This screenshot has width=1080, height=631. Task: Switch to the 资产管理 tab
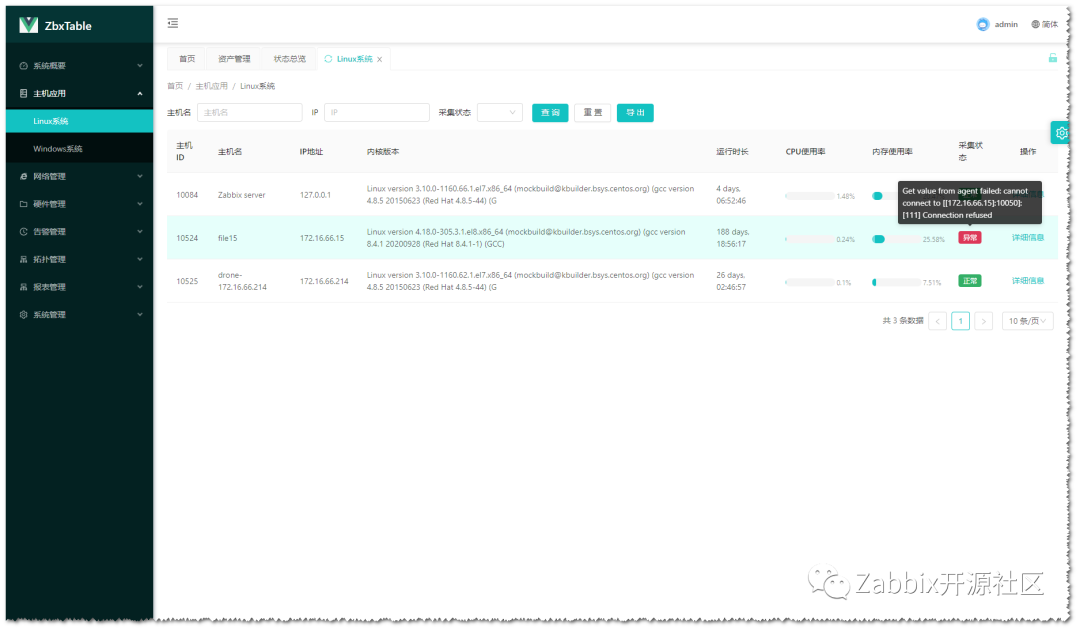[234, 59]
